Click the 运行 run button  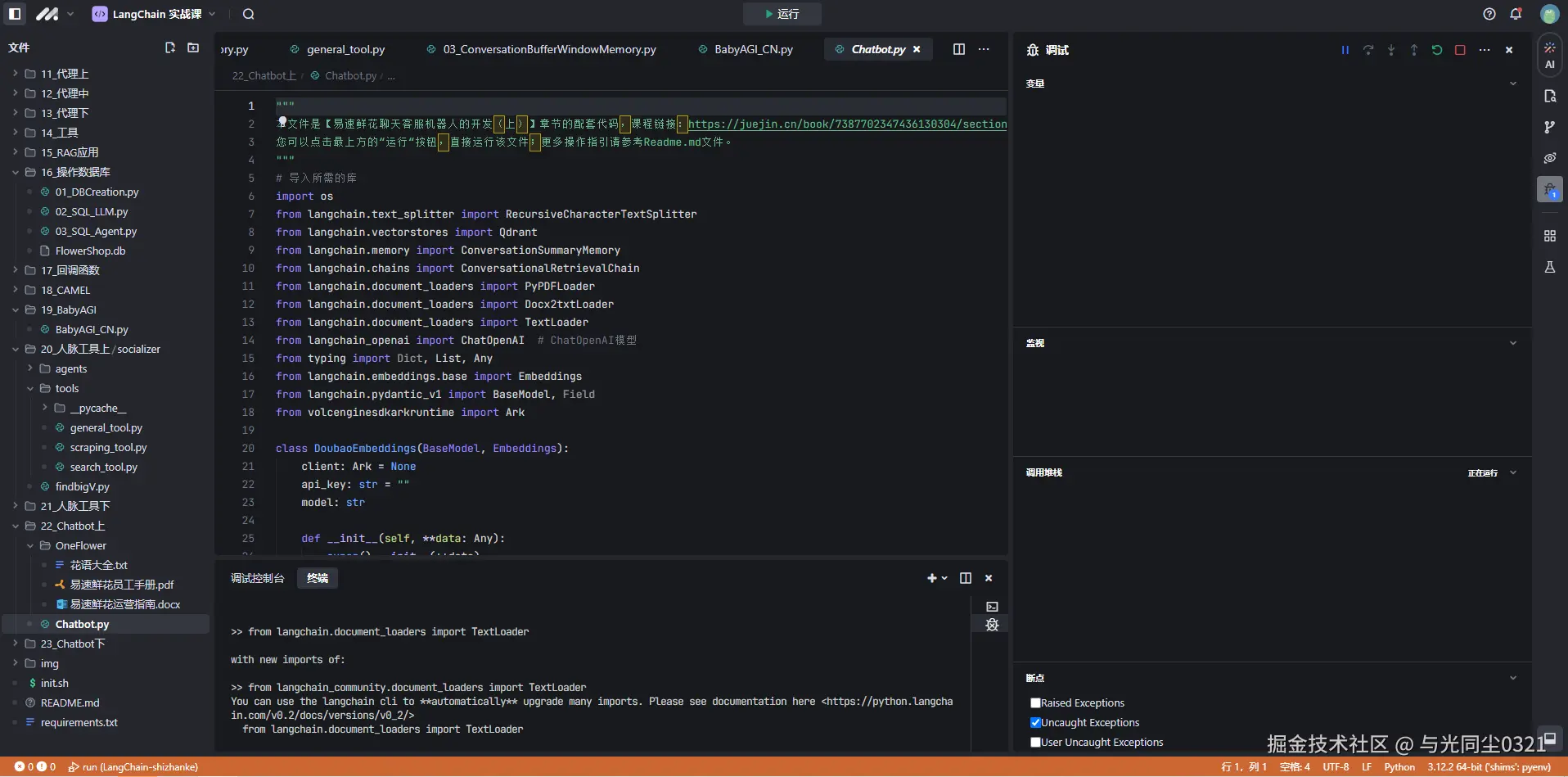pyautogui.click(x=782, y=14)
